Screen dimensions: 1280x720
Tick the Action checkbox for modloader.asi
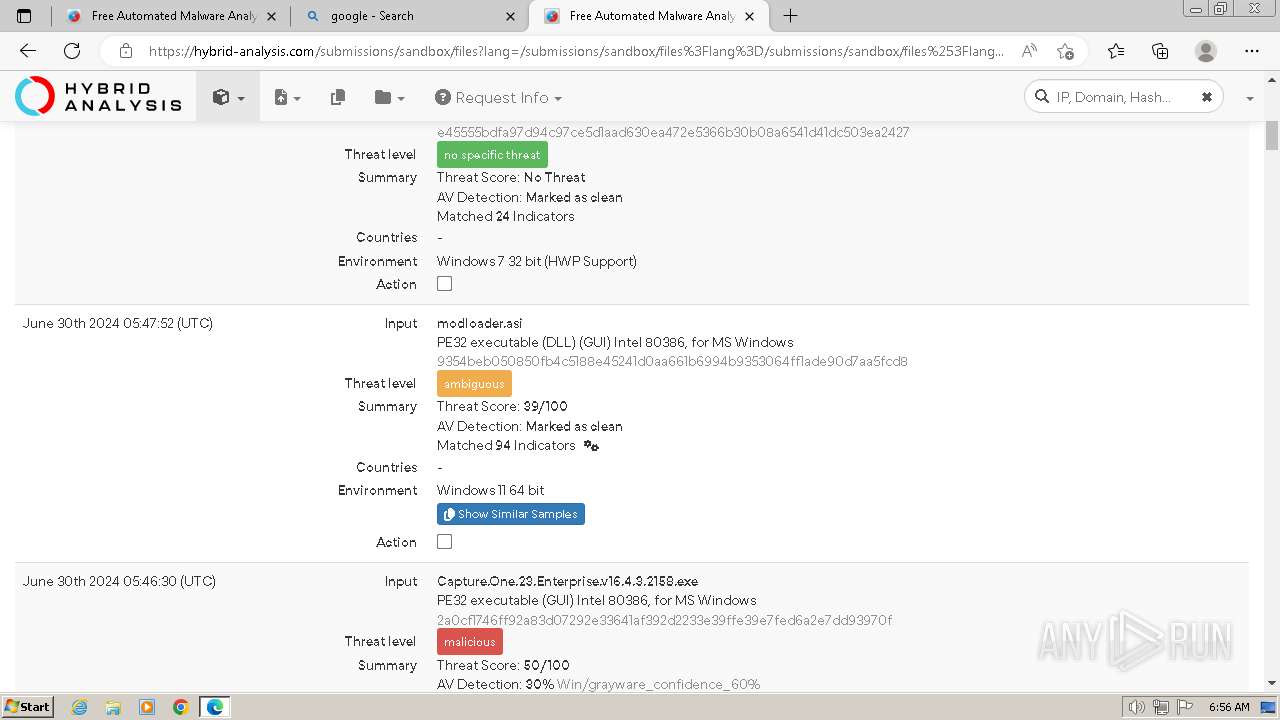[x=445, y=542]
